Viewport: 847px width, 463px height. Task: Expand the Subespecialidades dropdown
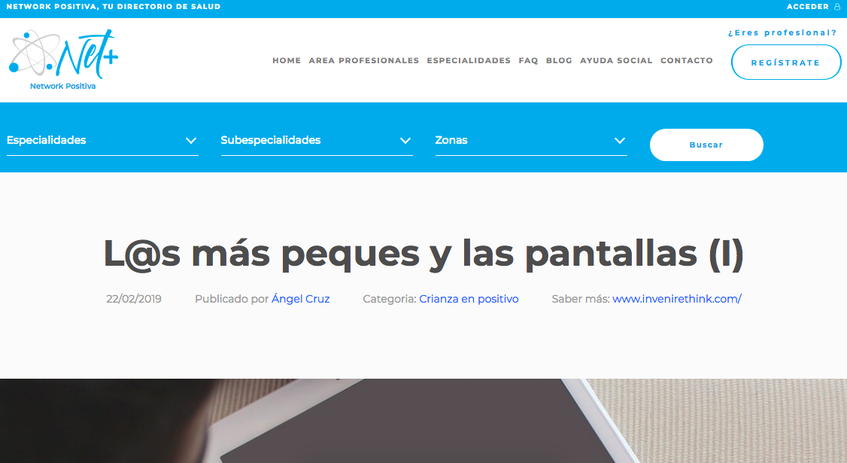pos(317,140)
